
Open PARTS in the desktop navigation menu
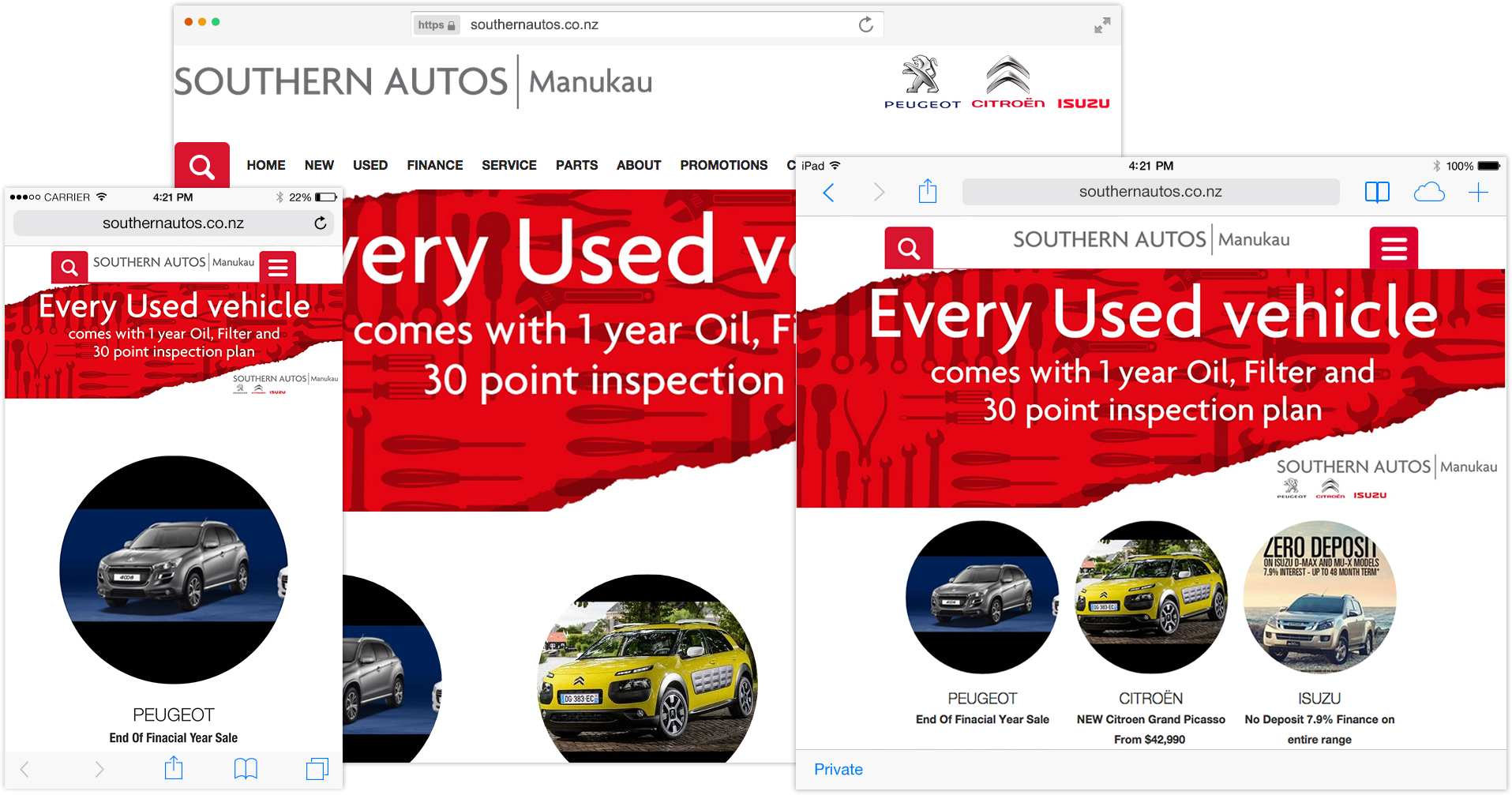pyautogui.click(x=576, y=165)
